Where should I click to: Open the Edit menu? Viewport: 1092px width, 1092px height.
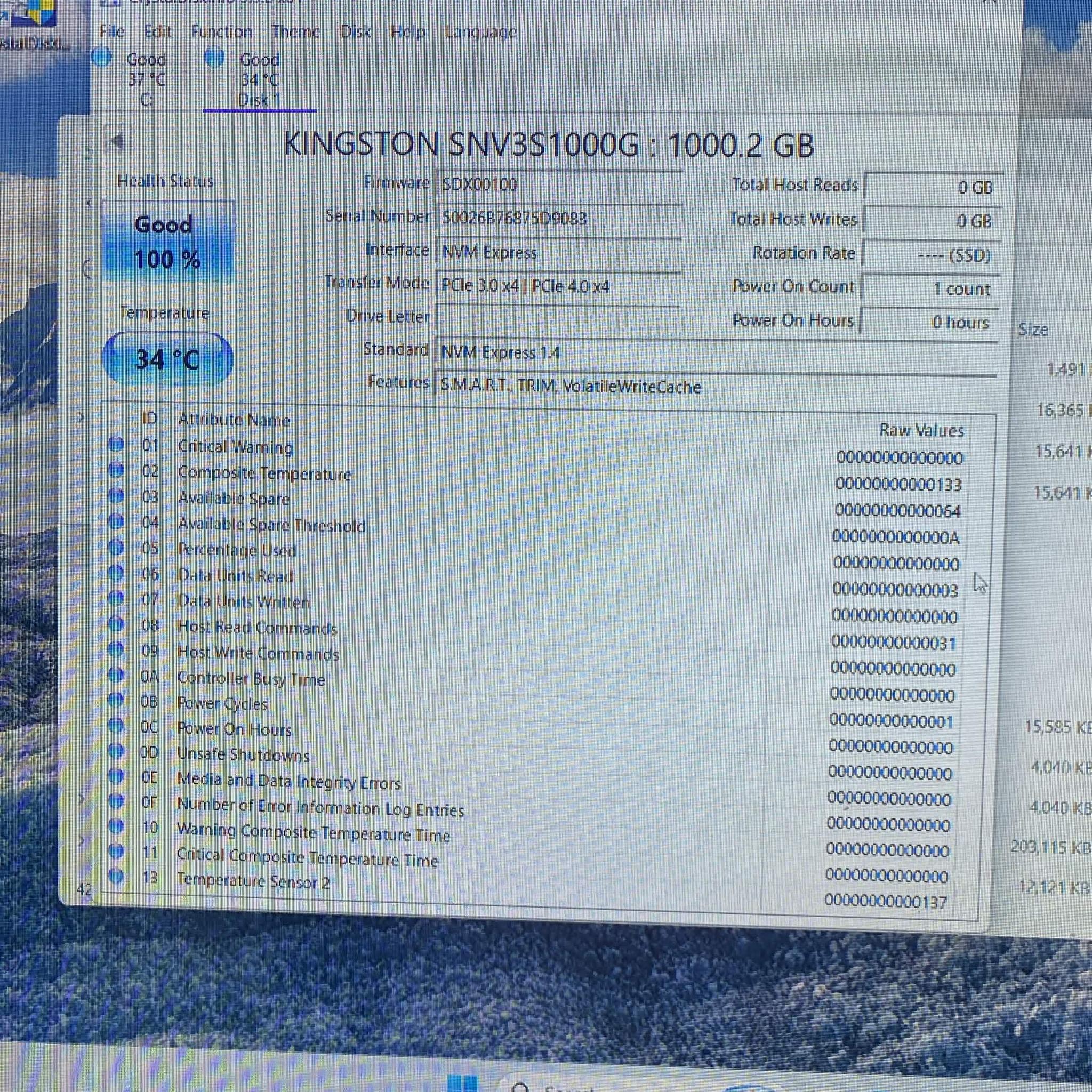point(157,31)
